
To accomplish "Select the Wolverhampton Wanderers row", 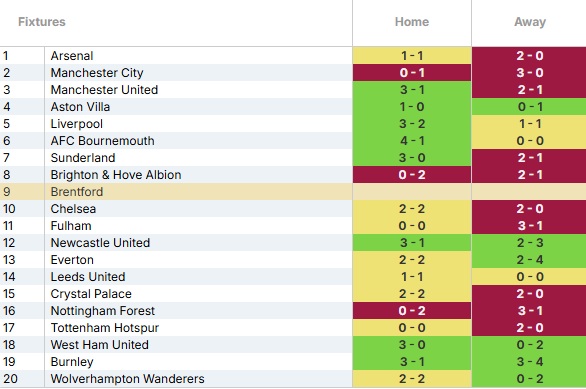I will [293, 379].
